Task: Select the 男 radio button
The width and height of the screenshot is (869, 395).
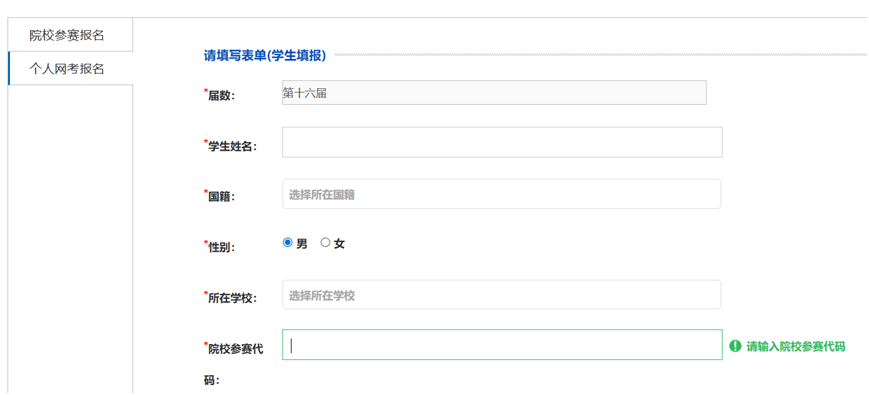Action: pyautogui.click(x=287, y=243)
